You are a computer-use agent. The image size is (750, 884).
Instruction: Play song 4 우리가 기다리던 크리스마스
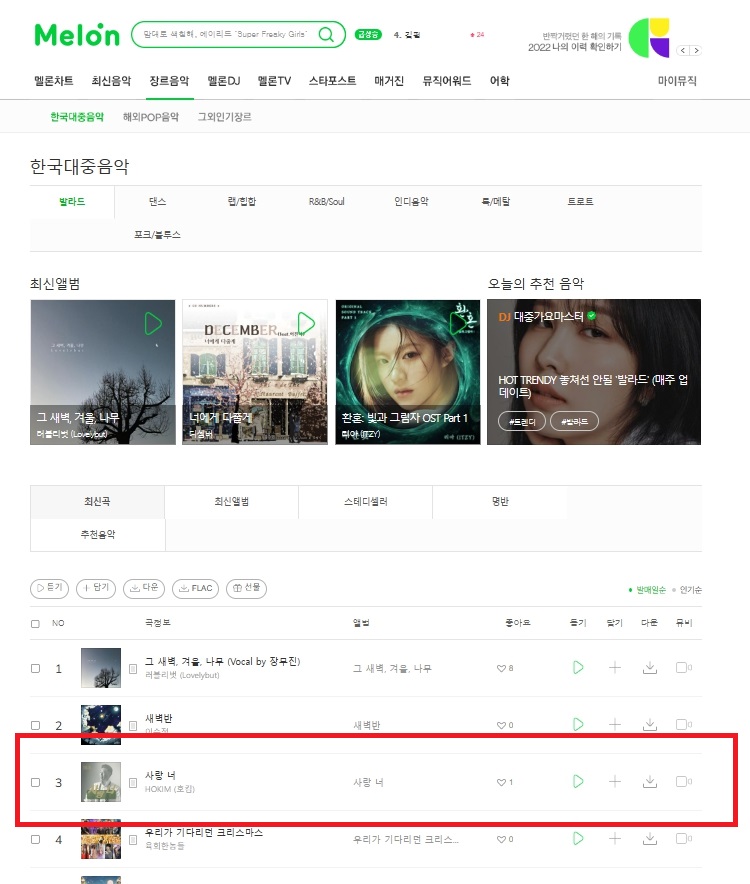[x=578, y=838]
